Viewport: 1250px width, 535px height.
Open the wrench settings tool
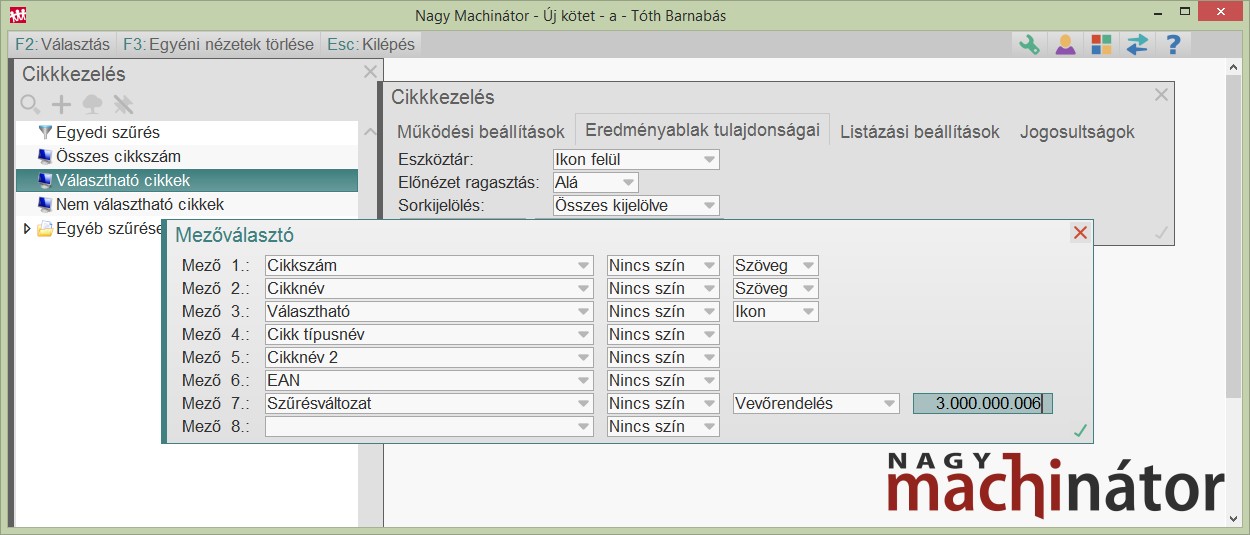[x=1029, y=44]
